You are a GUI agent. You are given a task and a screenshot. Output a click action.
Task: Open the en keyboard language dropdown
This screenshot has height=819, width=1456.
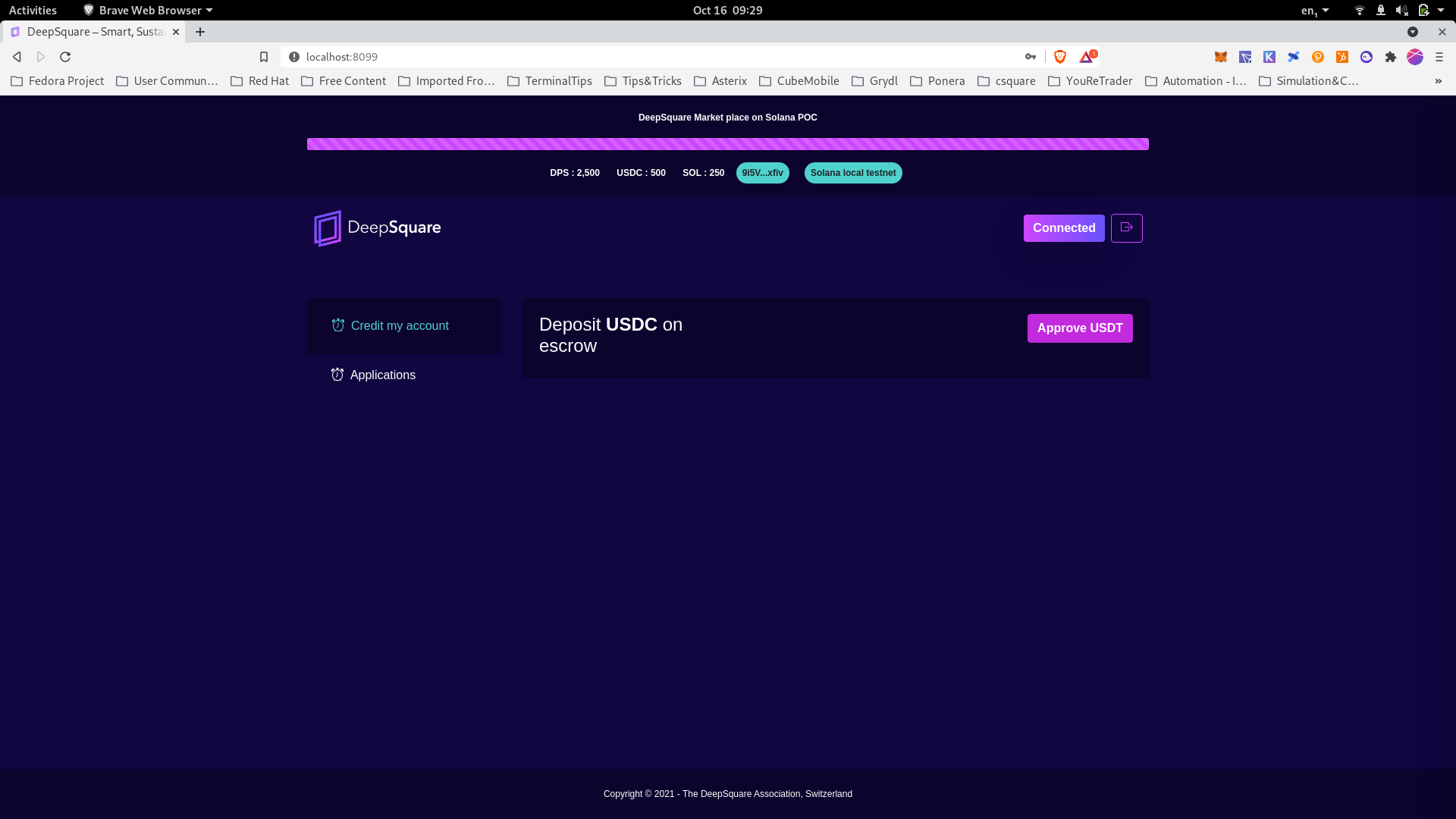[1315, 10]
